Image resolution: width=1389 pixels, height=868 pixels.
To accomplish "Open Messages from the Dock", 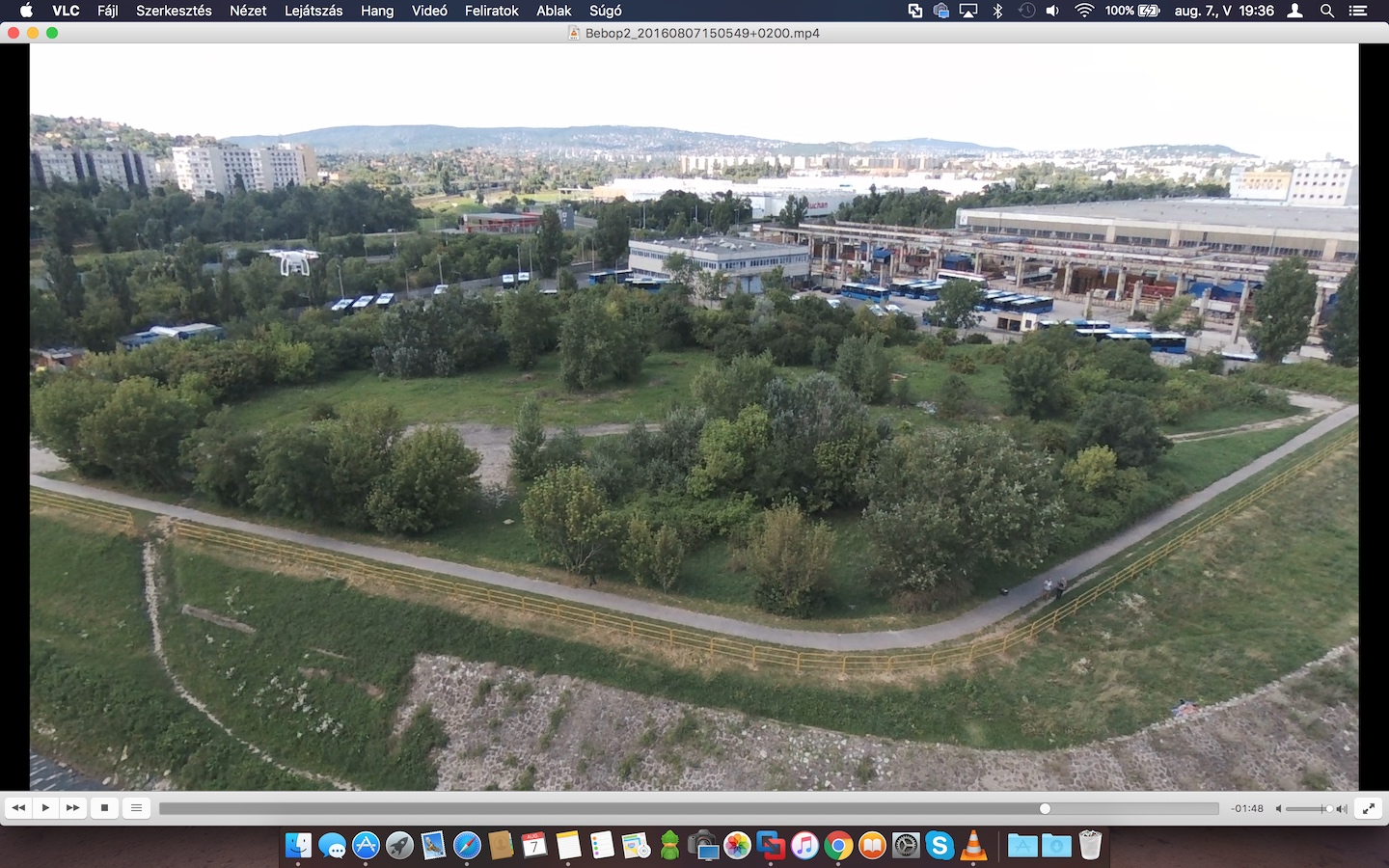I will (x=332, y=846).
